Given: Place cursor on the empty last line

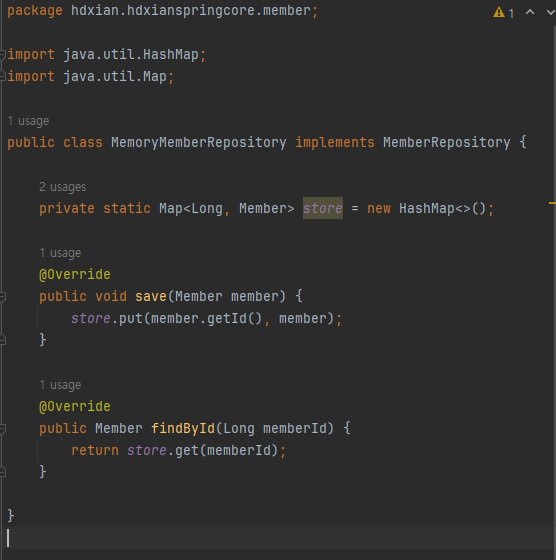Looking at the screenshot, I should [278, 538].
